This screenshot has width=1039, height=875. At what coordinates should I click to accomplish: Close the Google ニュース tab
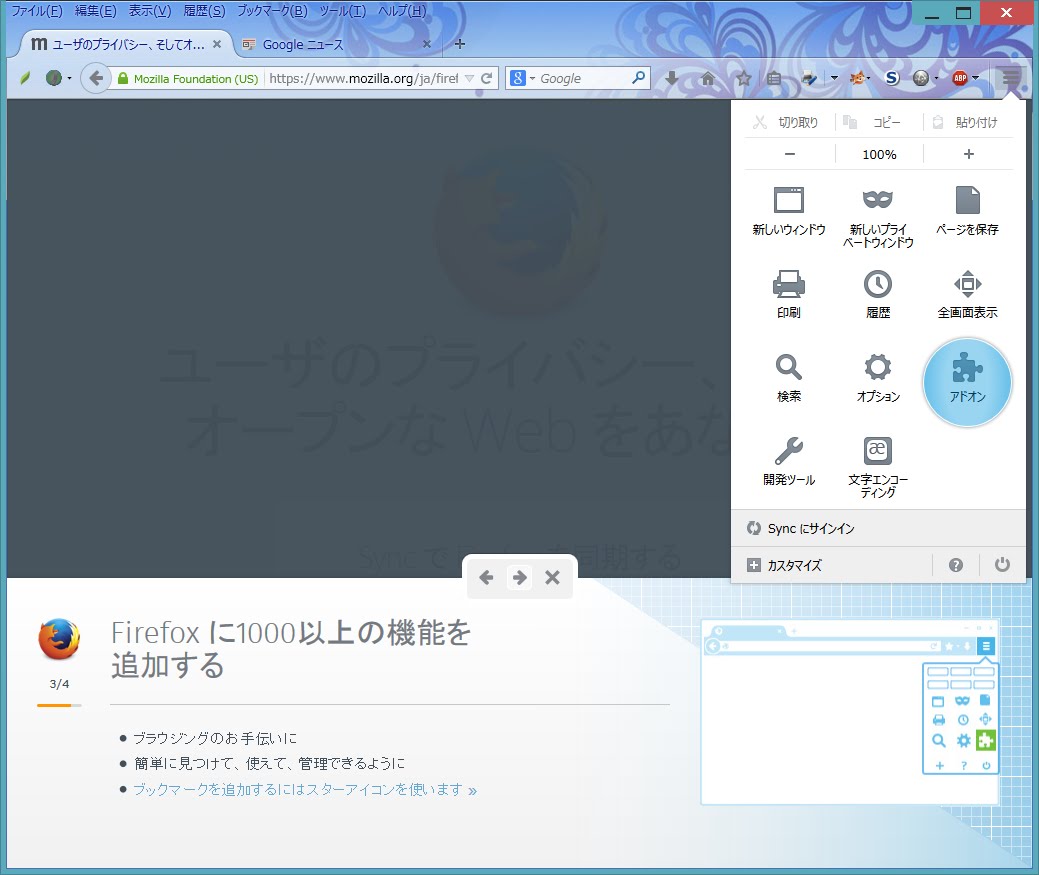pos(427,44)
